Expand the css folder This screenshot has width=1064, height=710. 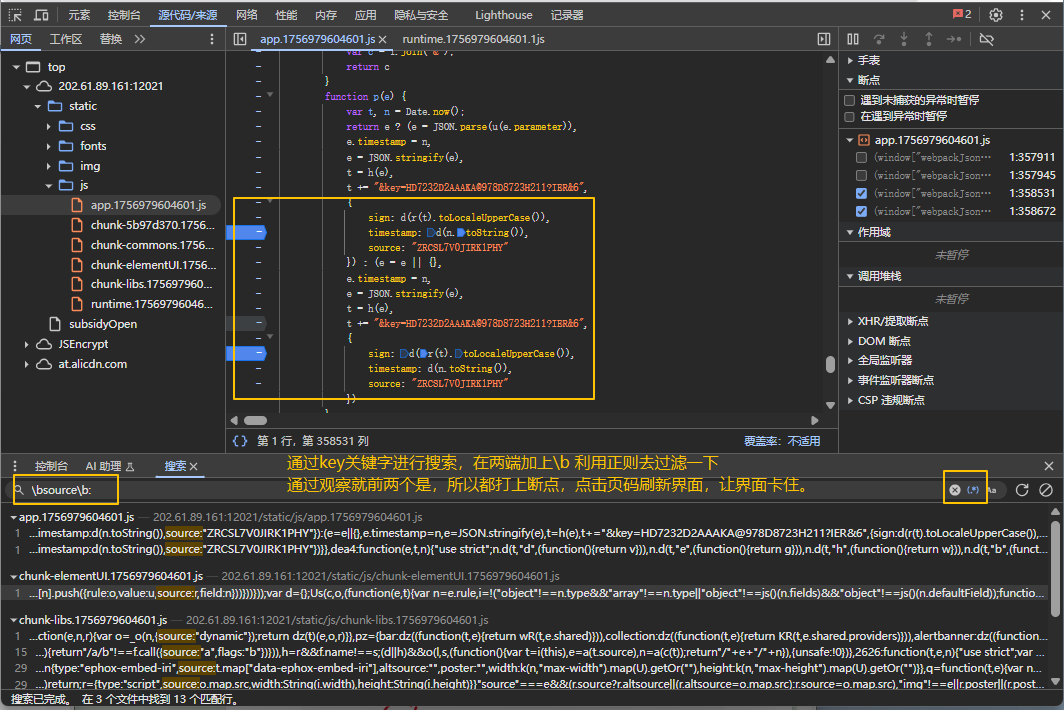49,126
